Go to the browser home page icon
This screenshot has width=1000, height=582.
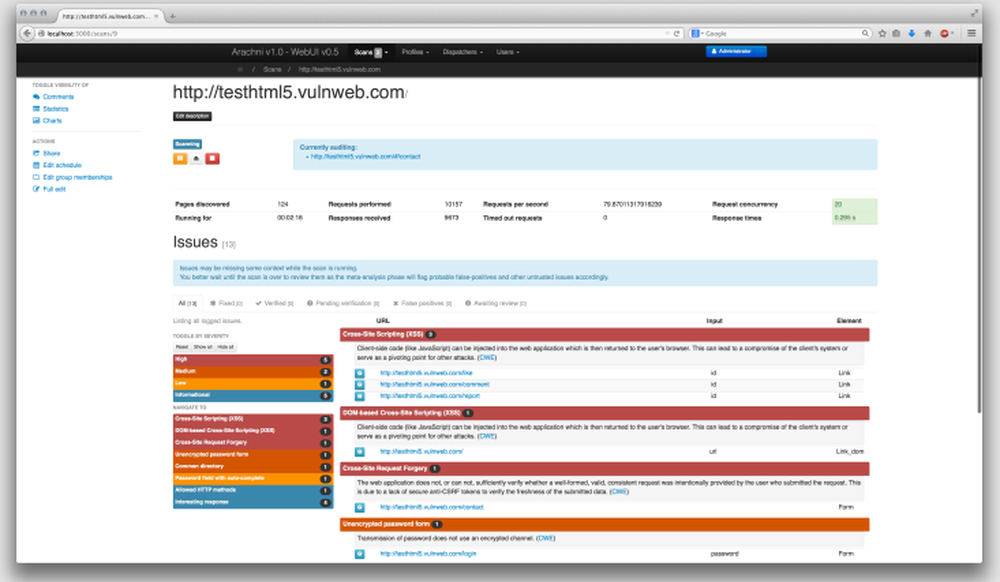[927, 34]
